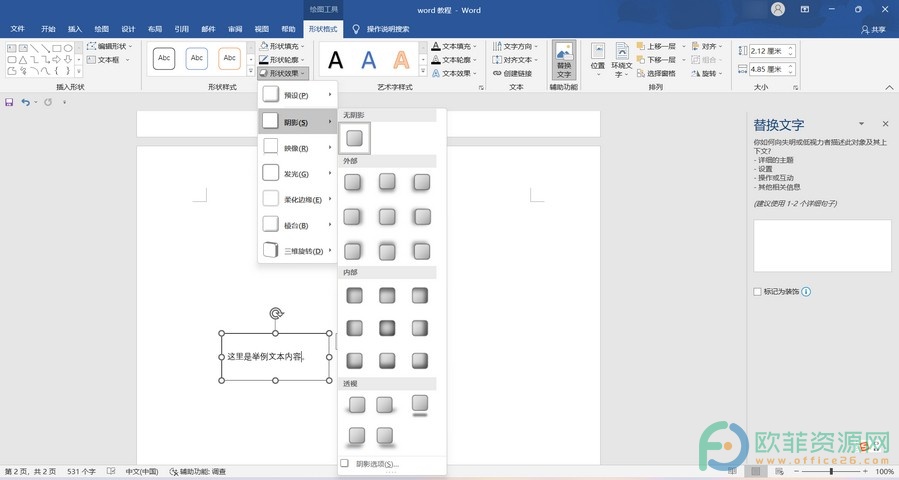Switch to the 布局 tab

(155, 29)
